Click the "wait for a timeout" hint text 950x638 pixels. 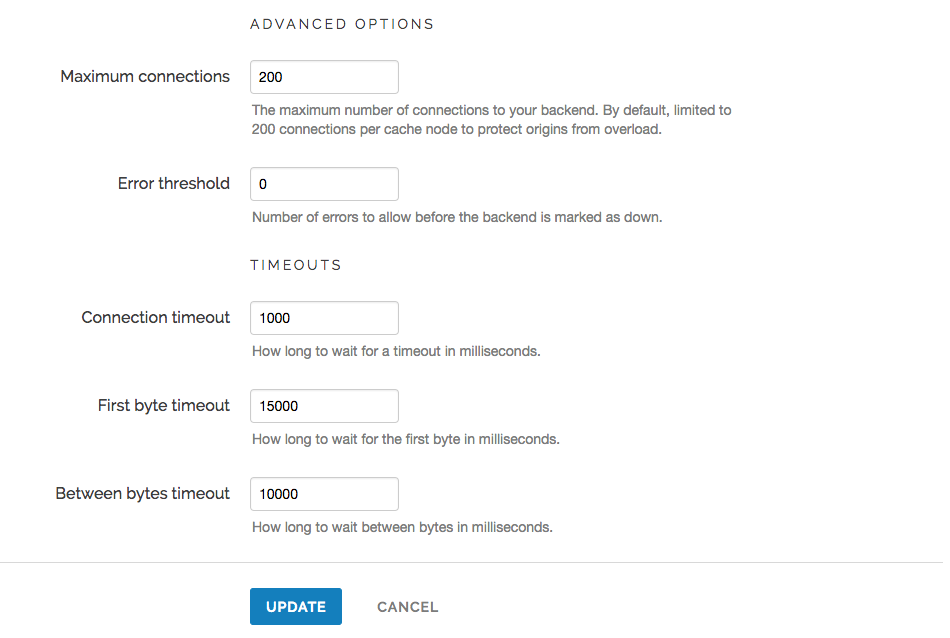pyautogui.click(x=396, y=351)
